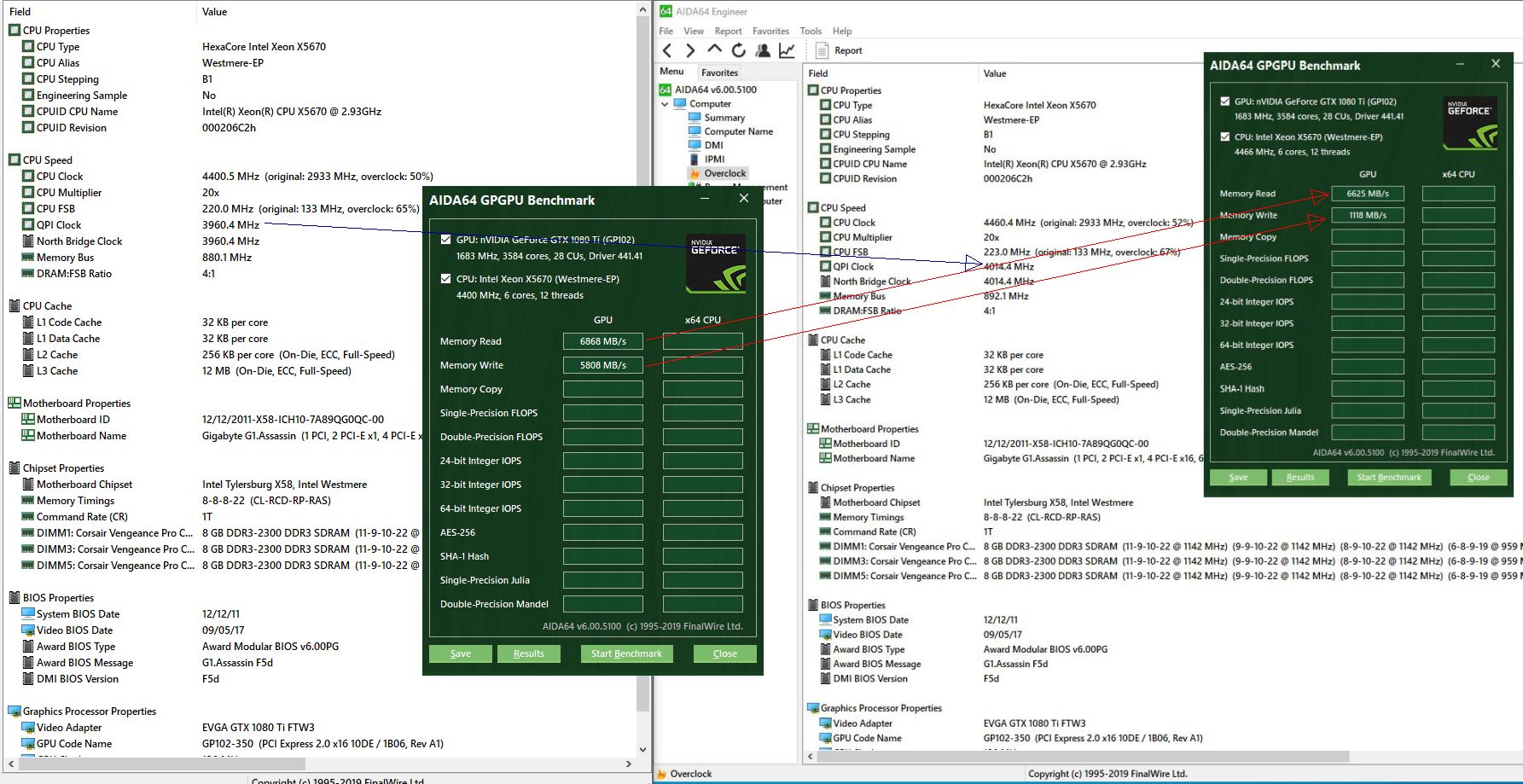This screenshot has height=784, width=1523.
Task: Click the 6868 MB/s Memory Read result
Action: click(x=603, y=341)
